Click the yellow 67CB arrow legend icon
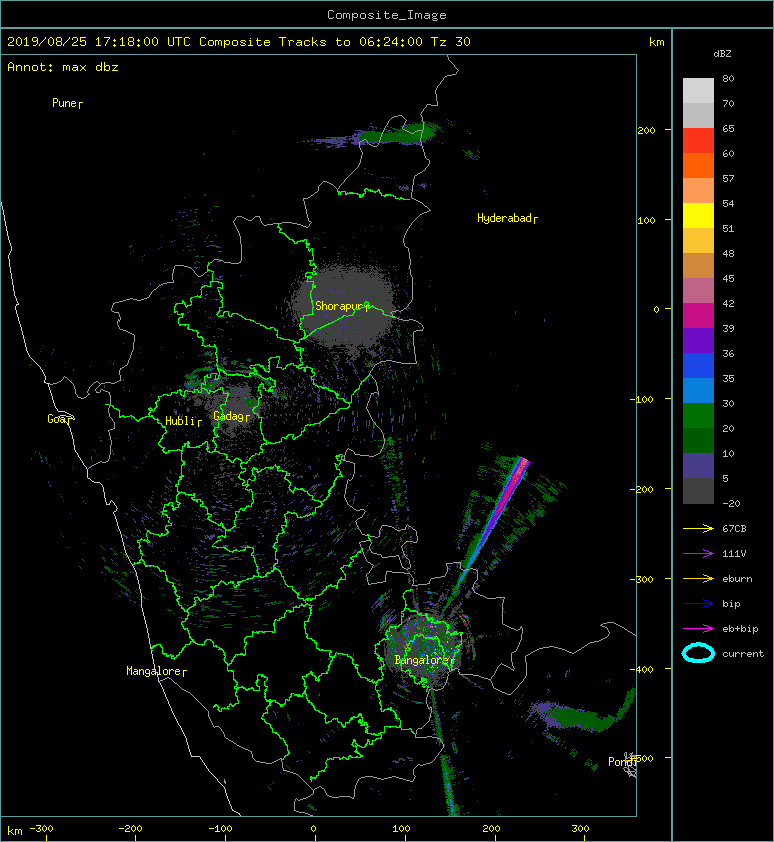The height and width of the screenshot is (842, 774). coord(698,529)
